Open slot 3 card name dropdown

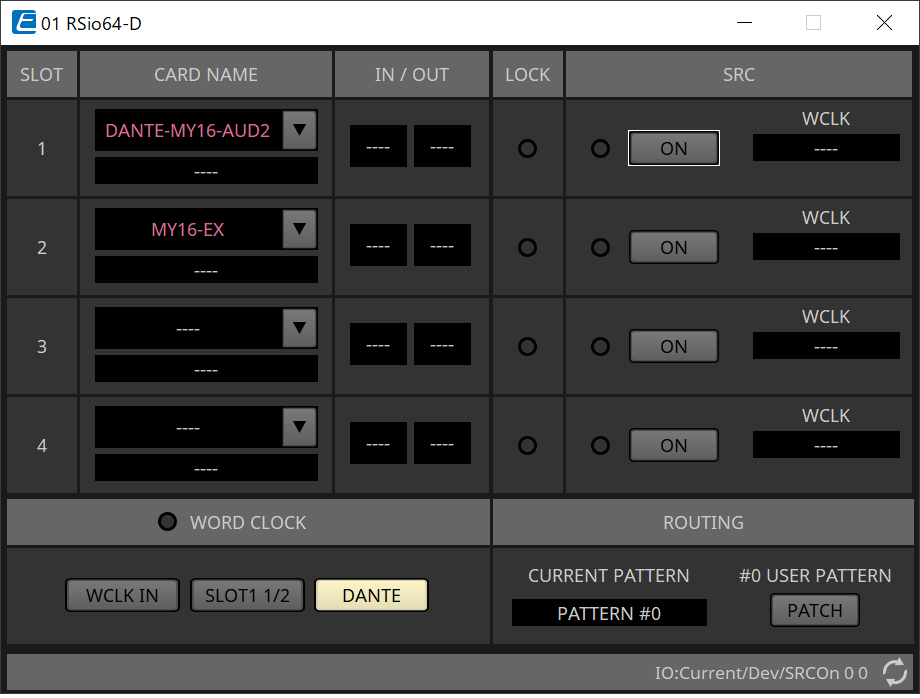(299, 328)
